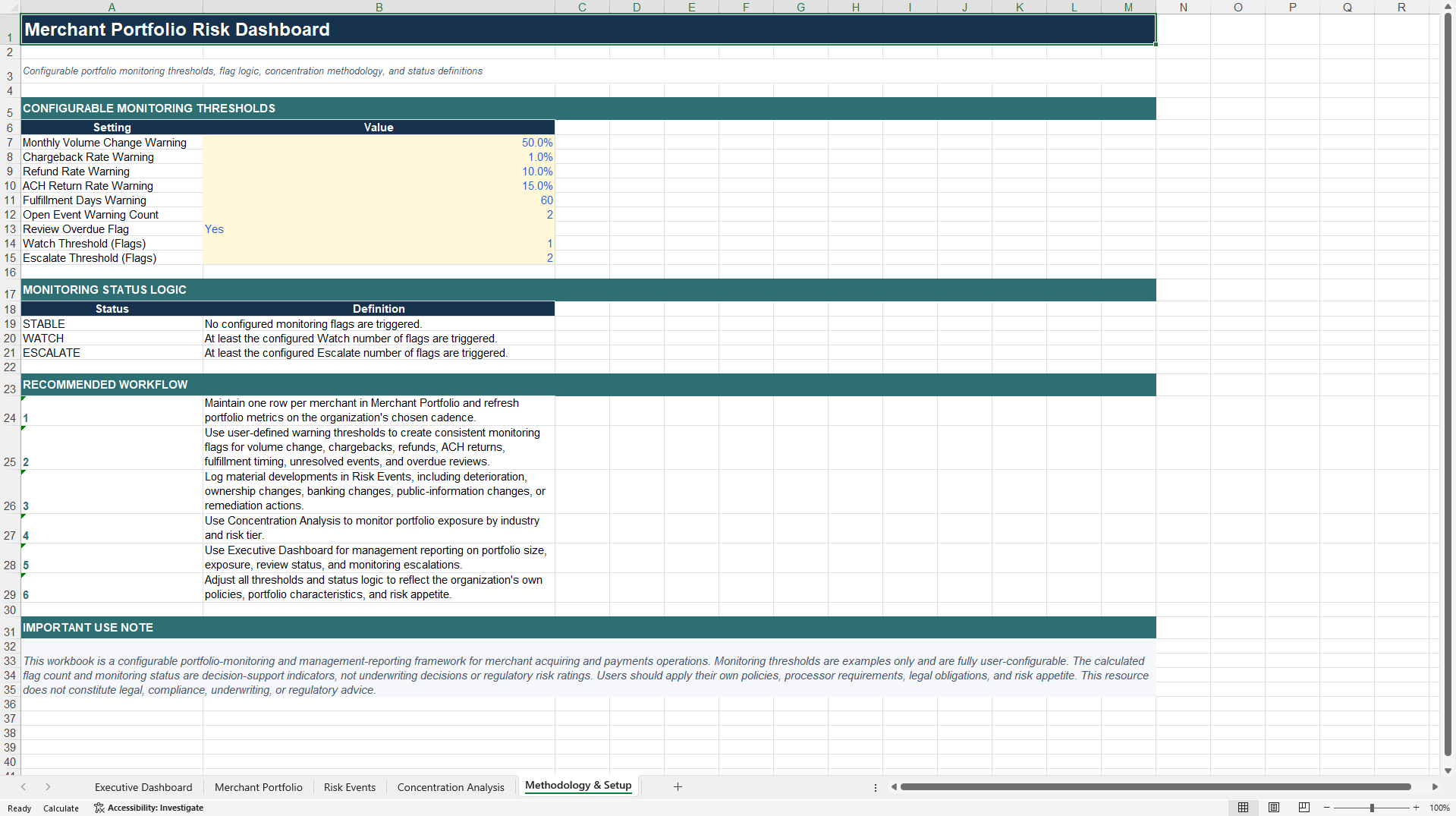The width and height of the screenshot is (1456, 816).
Task: Click the zoom slider handle
Action: click(1372, 808)
